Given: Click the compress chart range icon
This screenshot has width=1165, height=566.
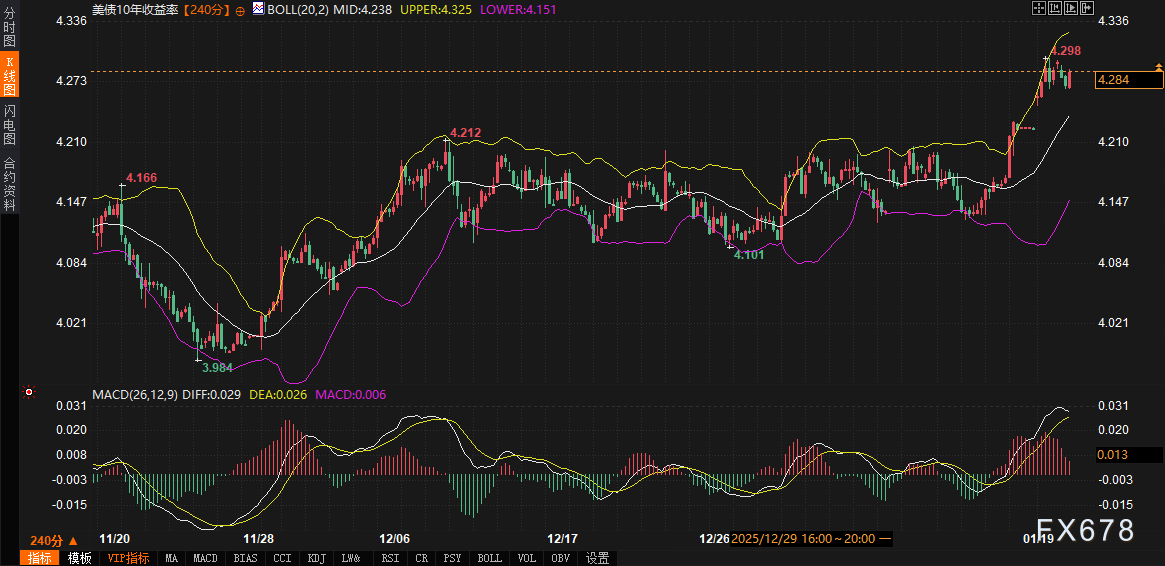Looking at the screenshot, I should click(1055, 8).
